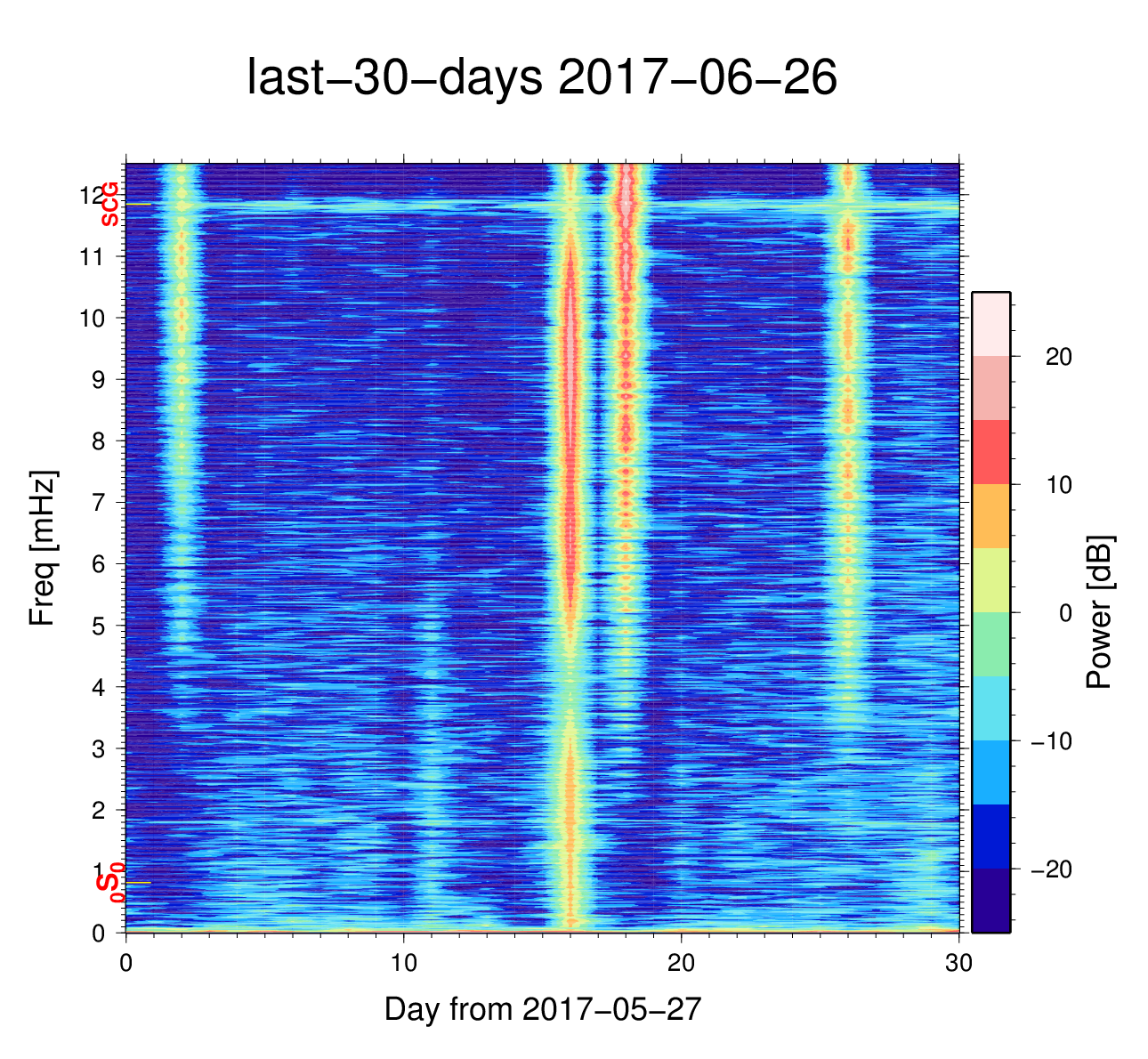The height and width of the screenshot is (1059, 1148).
Task: Click the y-axis tick label "5"
Action: pyautogui.click(x=99, y=626)
